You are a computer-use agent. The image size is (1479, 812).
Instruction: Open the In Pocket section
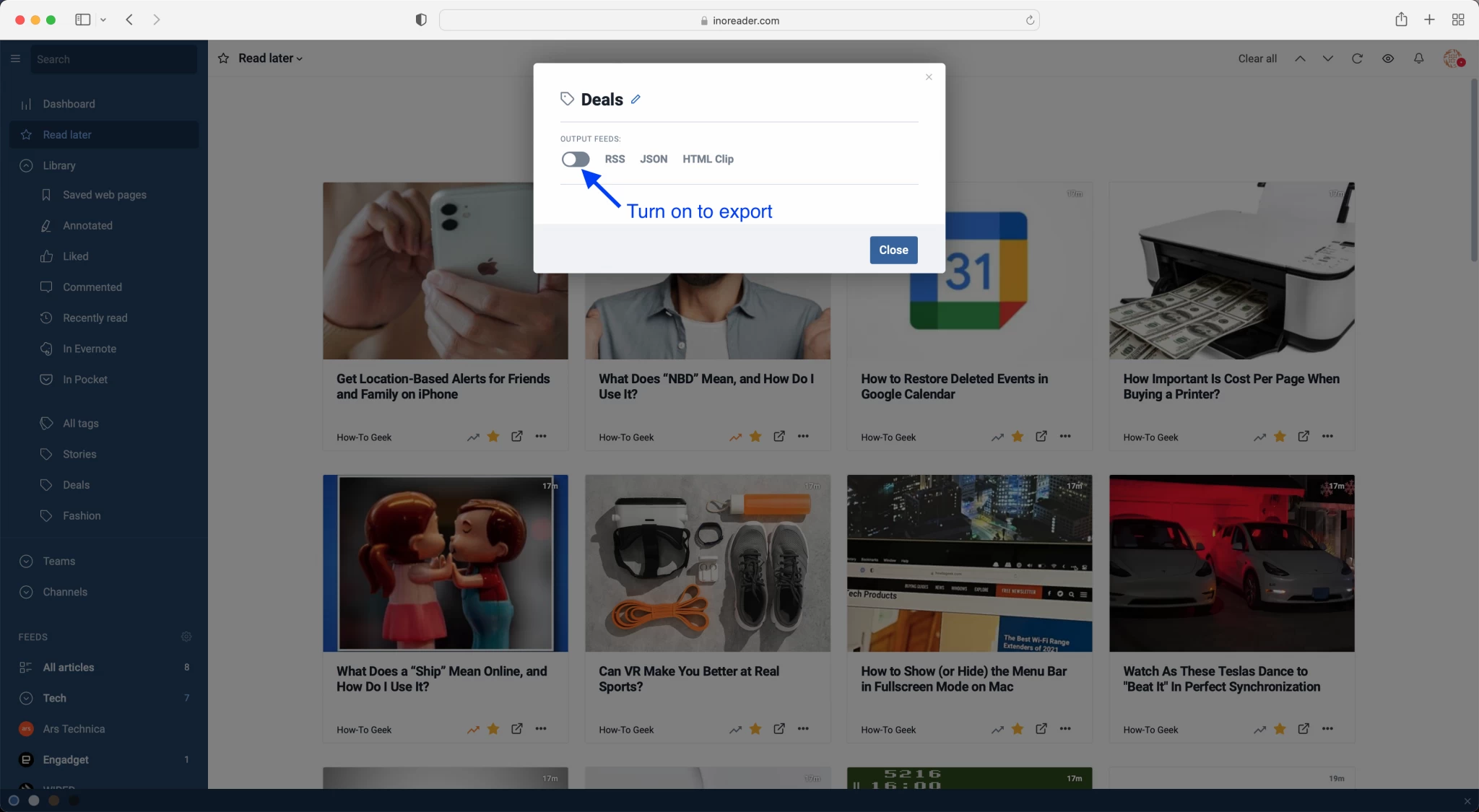click(x=83, y=379)
